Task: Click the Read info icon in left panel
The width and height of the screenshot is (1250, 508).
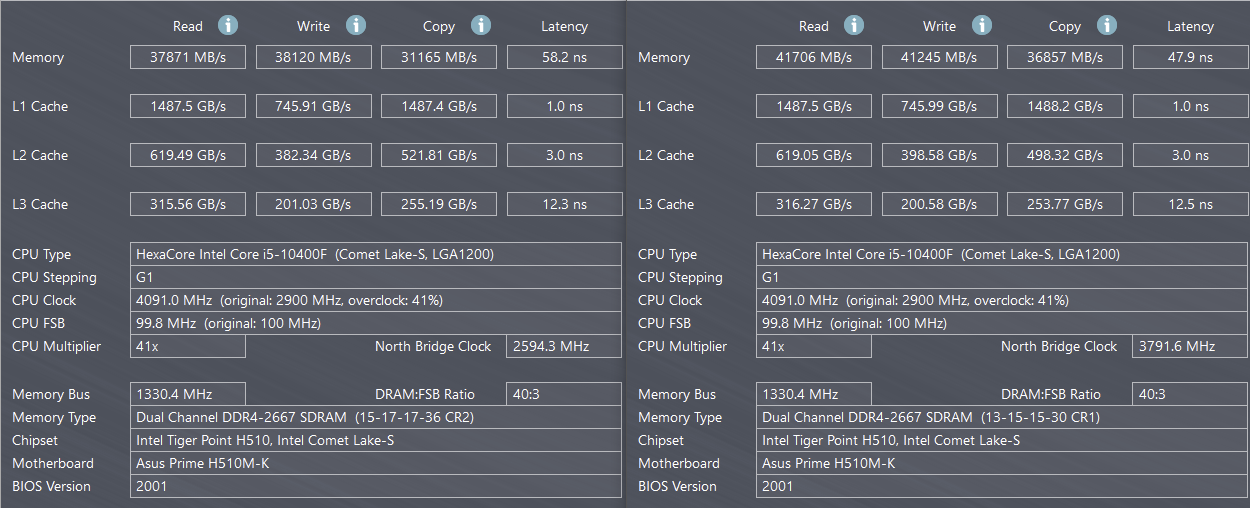Action: pyautogui.click(x=228, y=25)
